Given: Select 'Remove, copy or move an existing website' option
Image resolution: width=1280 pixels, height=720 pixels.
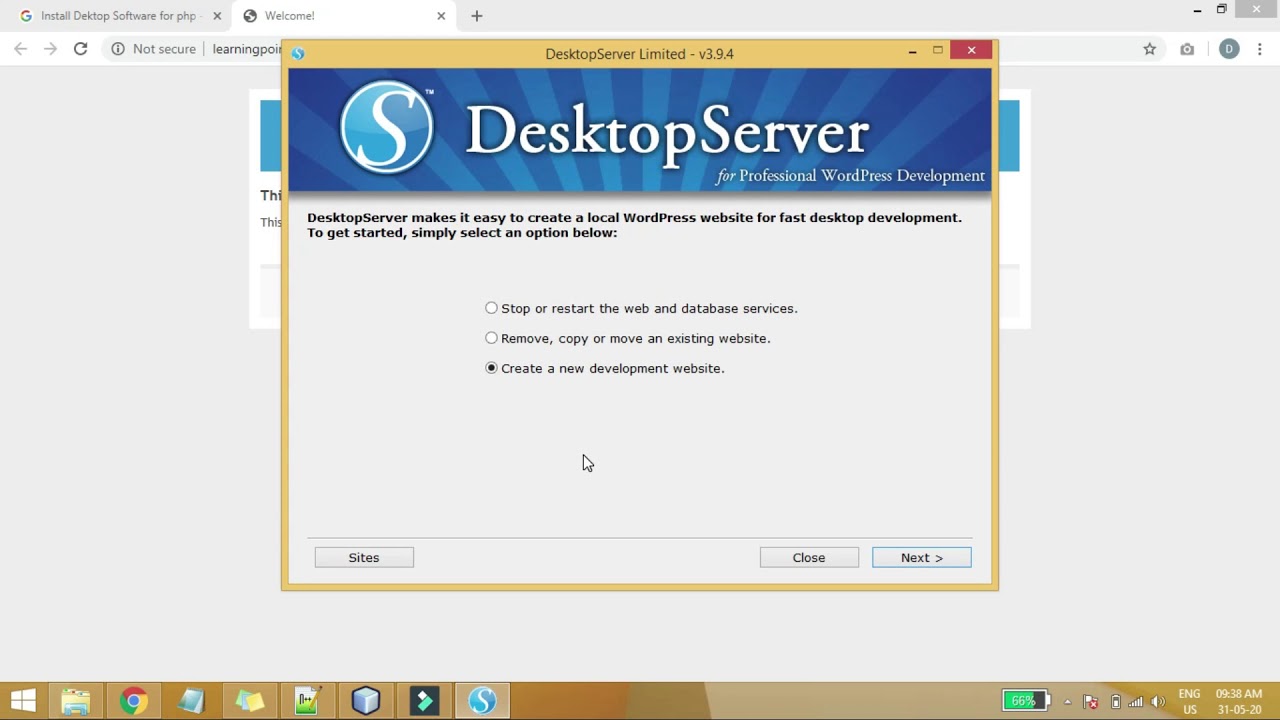Looking at the screenshot, I should (627, 338).
